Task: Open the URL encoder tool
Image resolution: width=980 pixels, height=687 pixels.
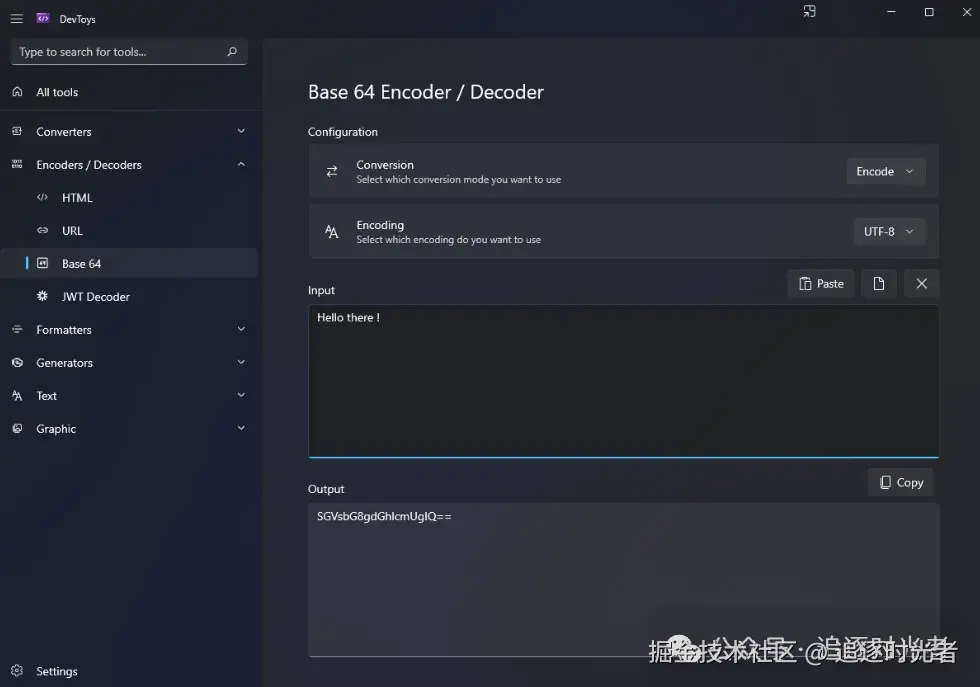Action: coord(72,231)
